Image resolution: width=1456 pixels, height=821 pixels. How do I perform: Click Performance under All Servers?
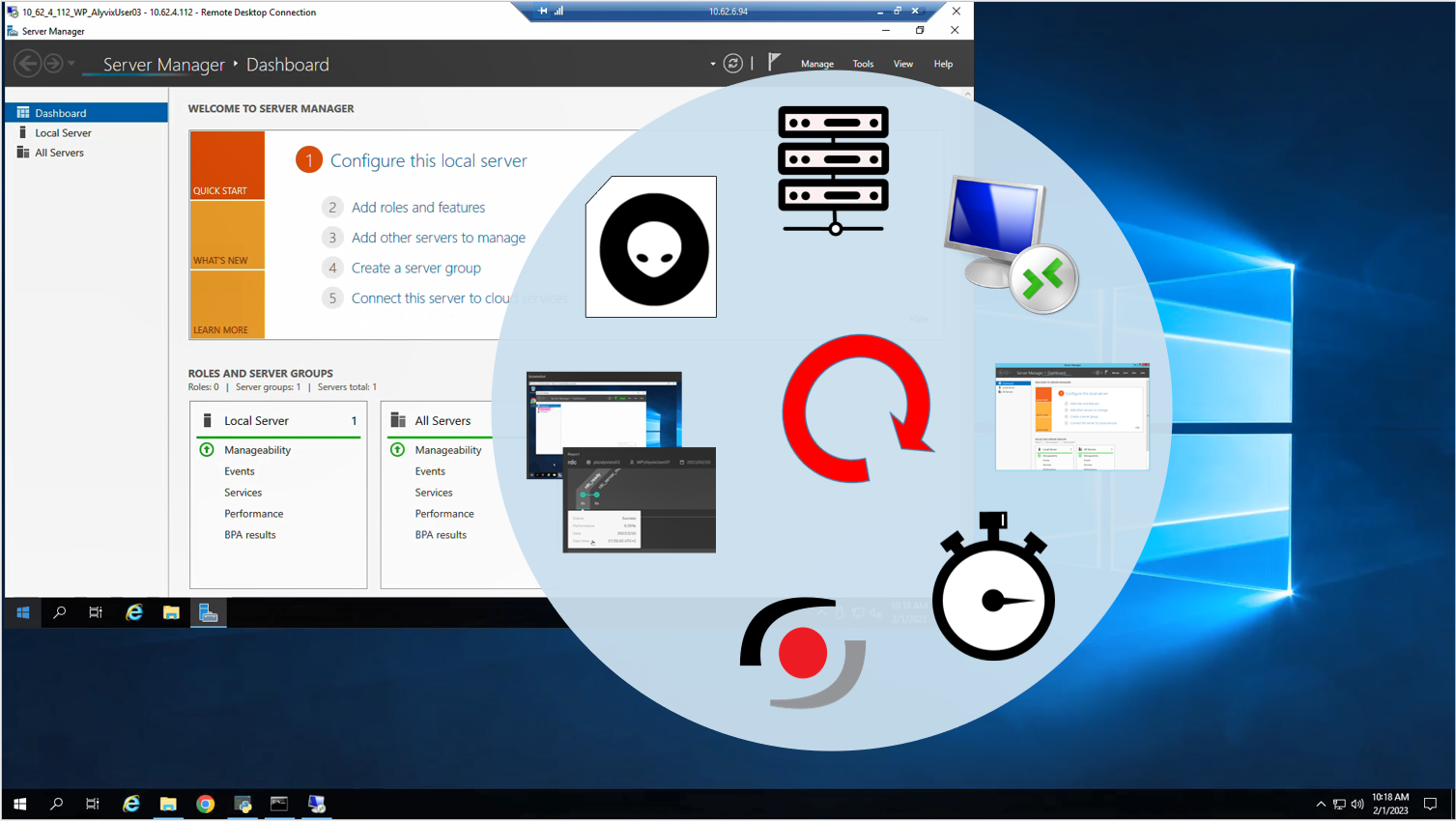pos(444,514)
